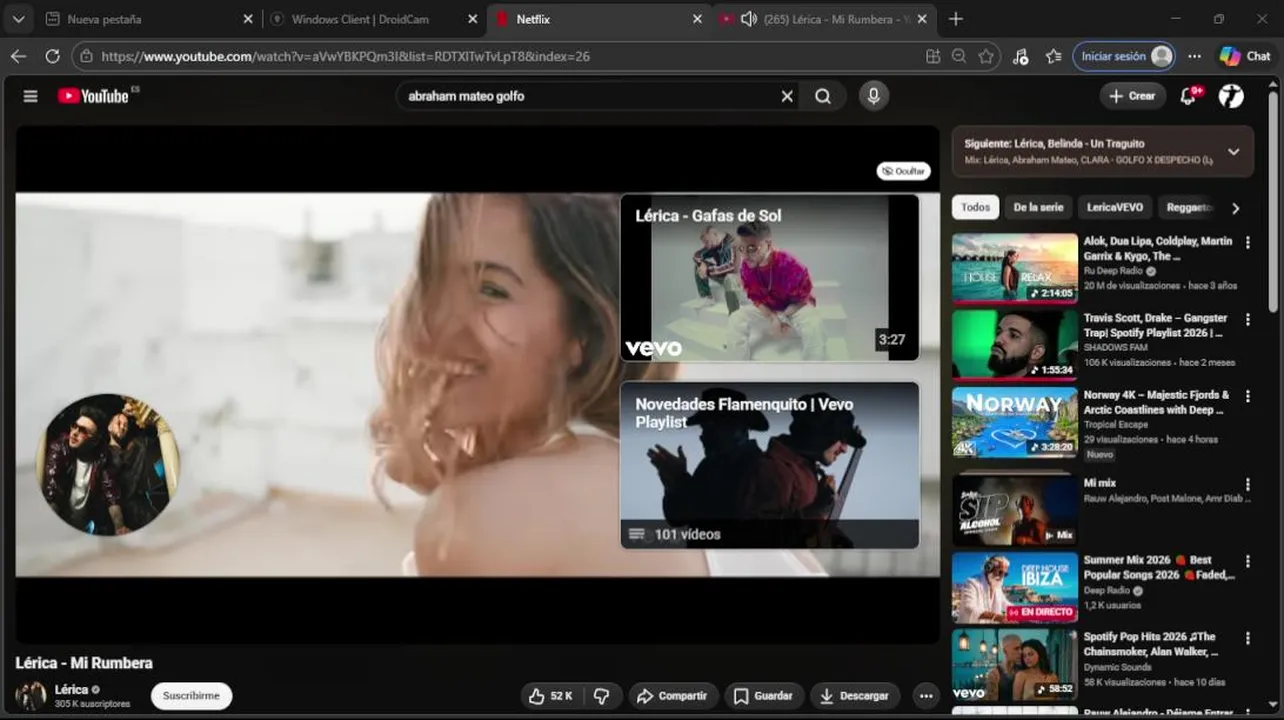Viewport: 1284px width, 720px height.
Task: Open options for Mi mix
Action: point(1247,484)
